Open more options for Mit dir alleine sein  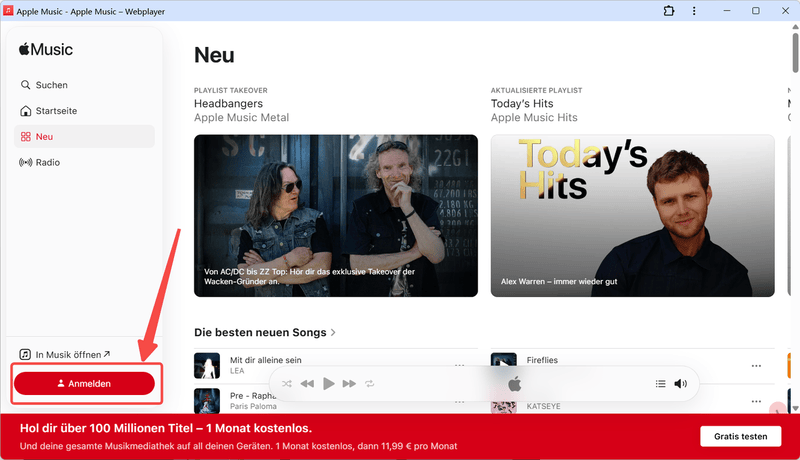coord(459,365)
